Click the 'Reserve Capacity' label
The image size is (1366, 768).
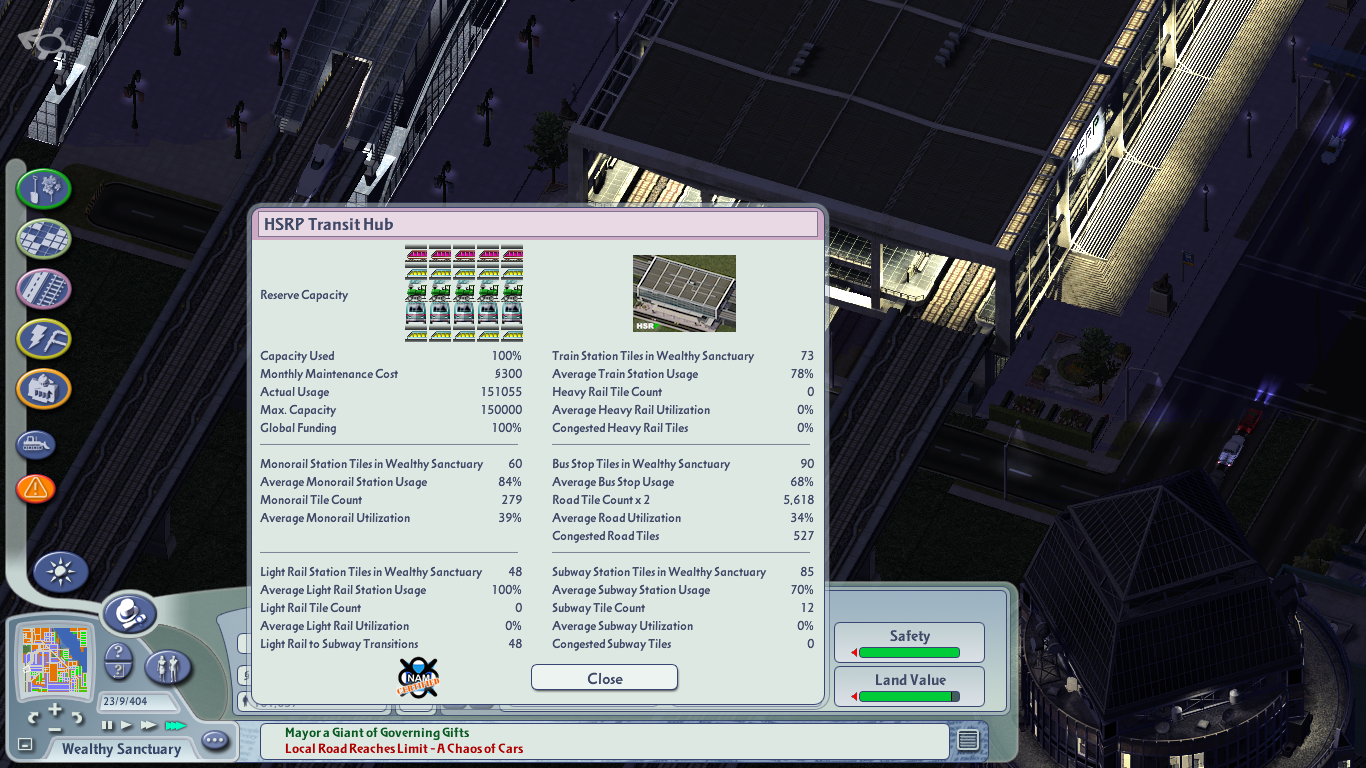(304, 295)
